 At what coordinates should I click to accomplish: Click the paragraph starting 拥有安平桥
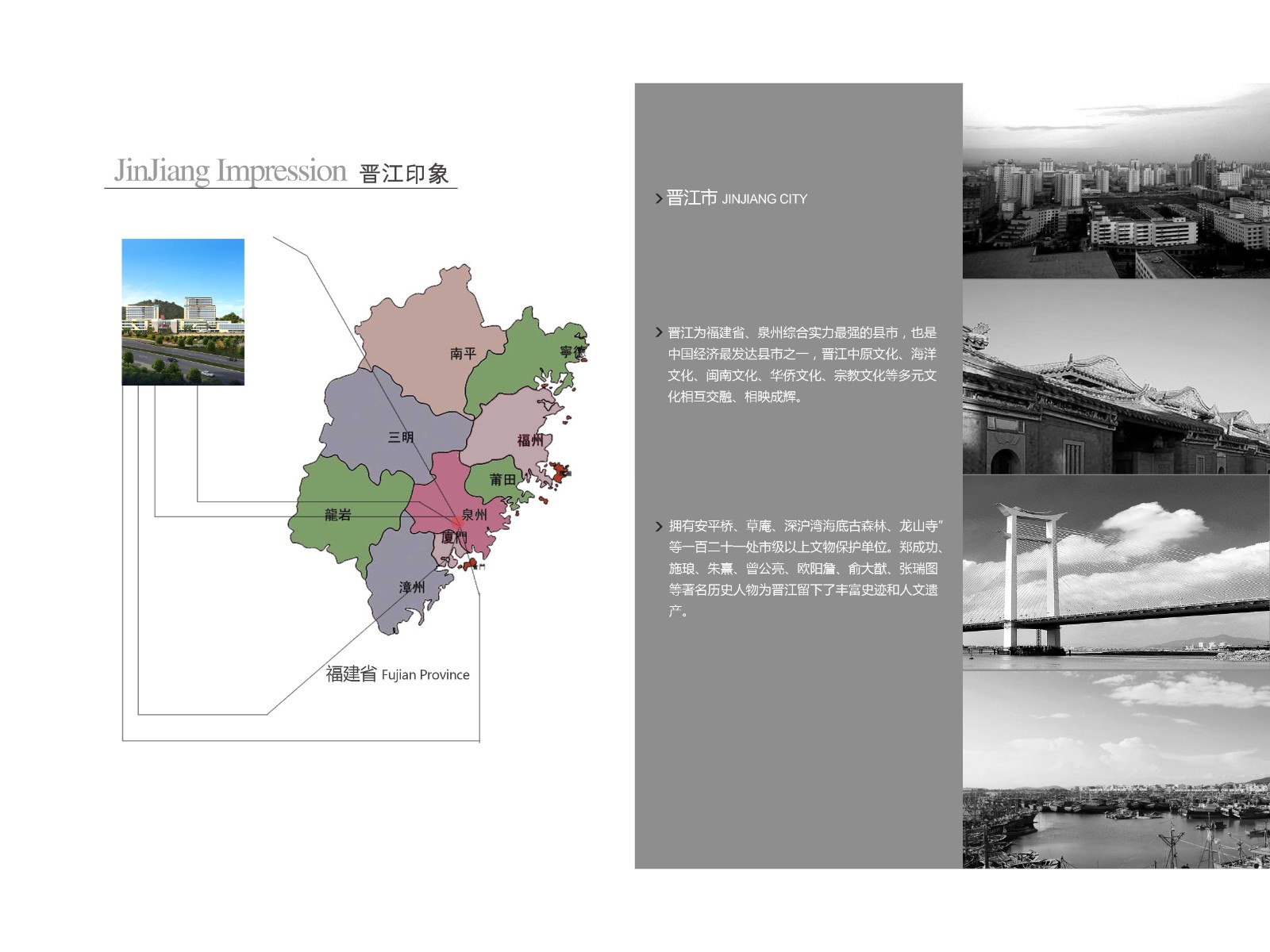coord(805,568)
